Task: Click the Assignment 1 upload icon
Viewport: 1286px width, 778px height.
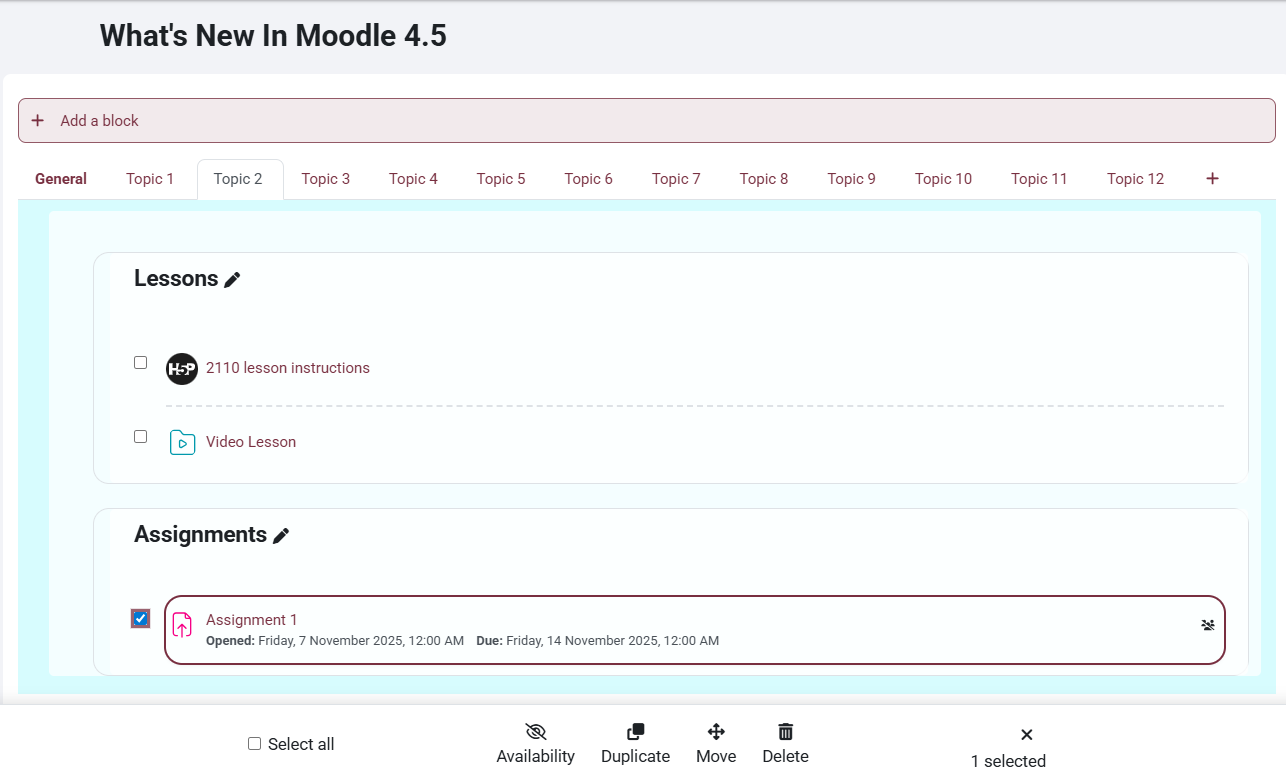Action: point(182,625)
